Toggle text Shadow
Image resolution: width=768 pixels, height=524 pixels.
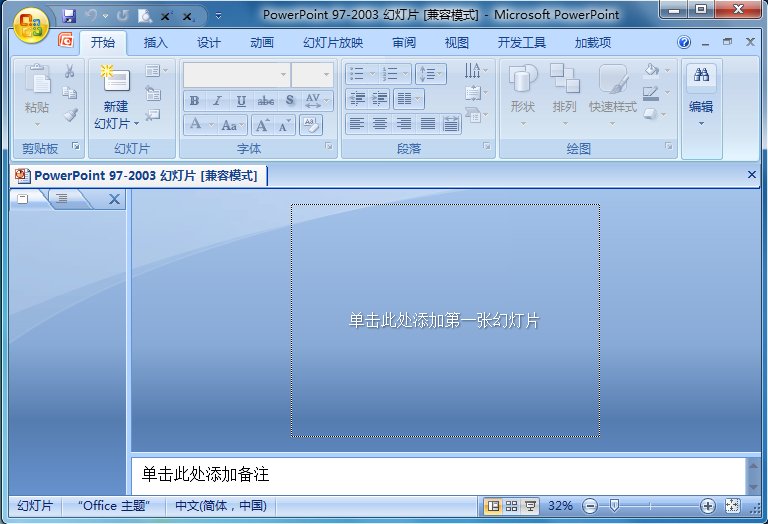pyautogui.click(x=289, y=100)
